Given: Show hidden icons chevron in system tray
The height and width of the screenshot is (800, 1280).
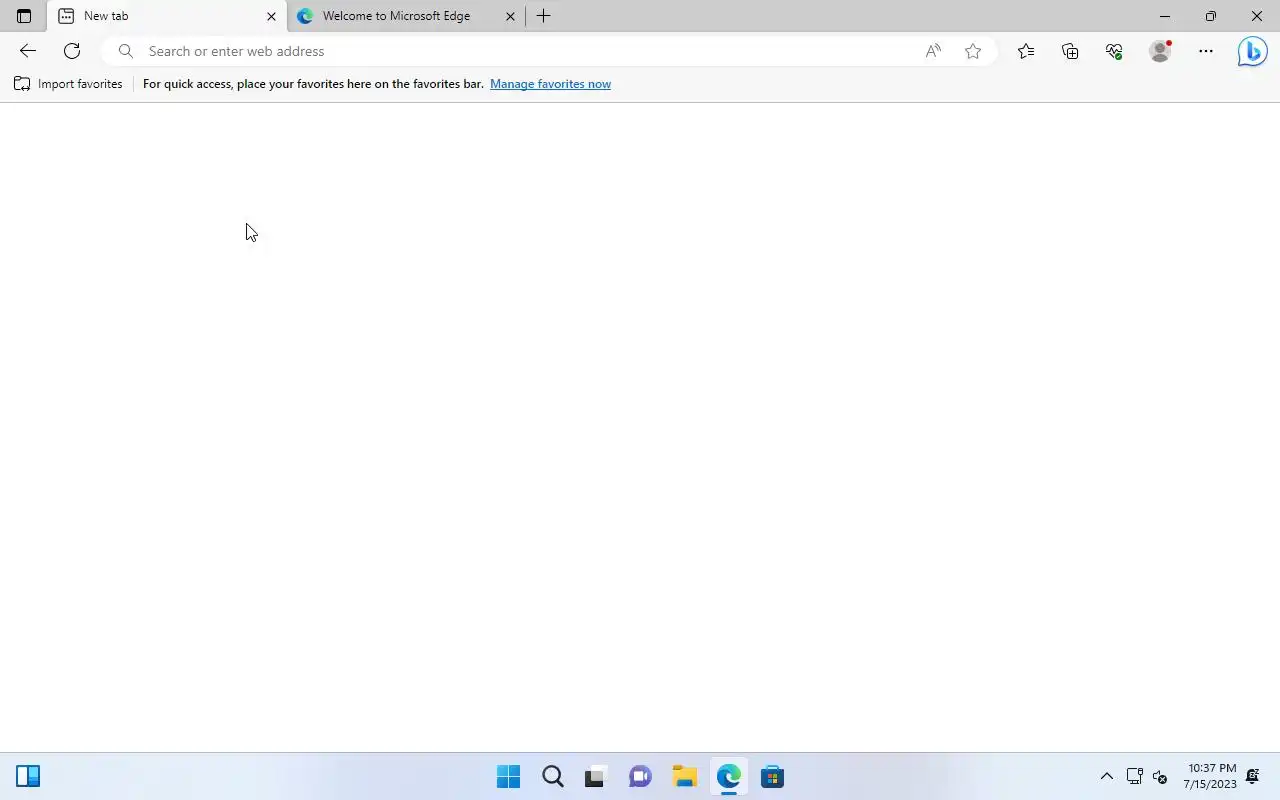Looking at the screenshot, I should (1107, 777).
